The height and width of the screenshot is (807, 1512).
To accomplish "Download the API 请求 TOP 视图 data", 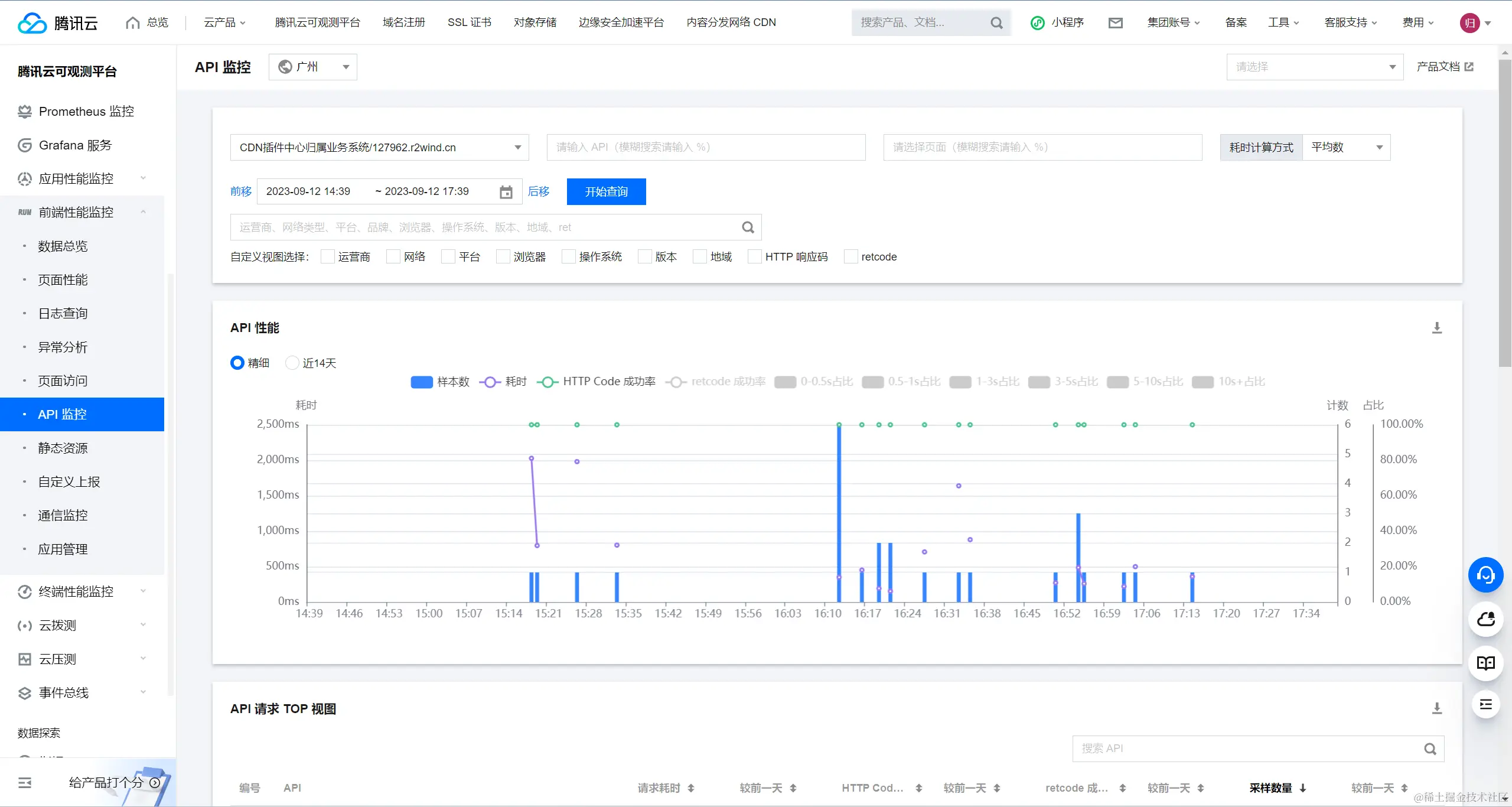I will click(1437, 708).
